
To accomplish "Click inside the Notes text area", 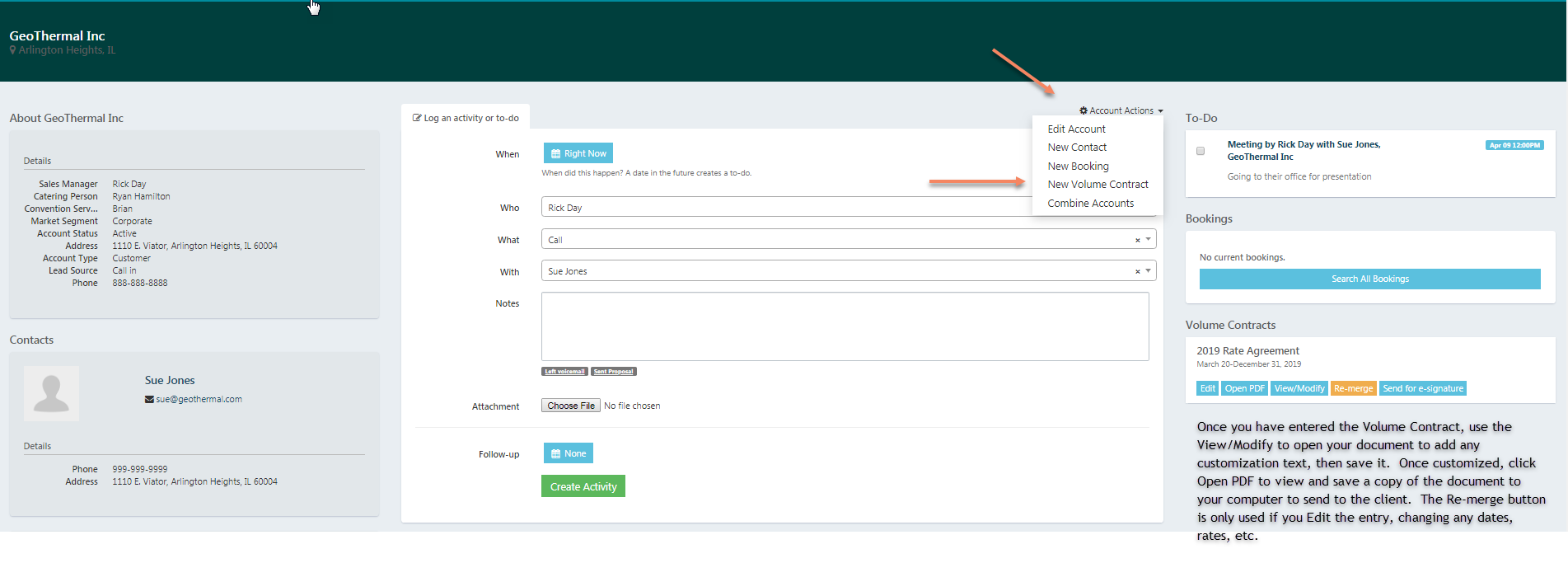I will 845,326.
